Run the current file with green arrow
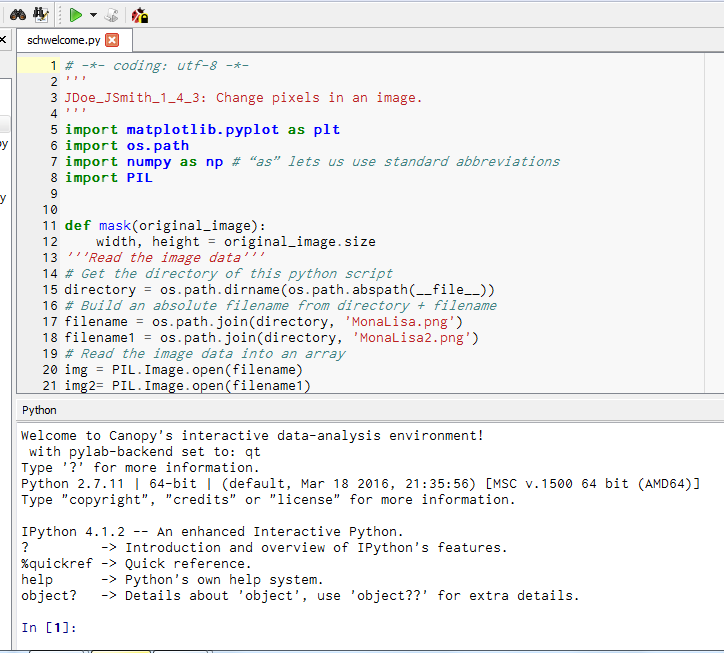Viewport: 724px width, 653px height. [x=76, y=14]
